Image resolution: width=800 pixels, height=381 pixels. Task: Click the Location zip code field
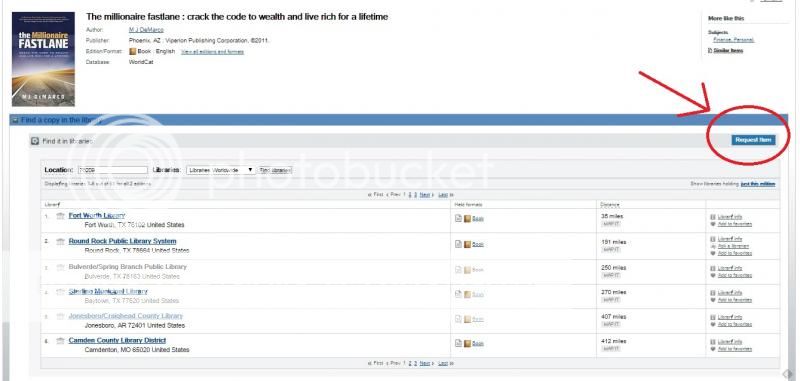112,170
